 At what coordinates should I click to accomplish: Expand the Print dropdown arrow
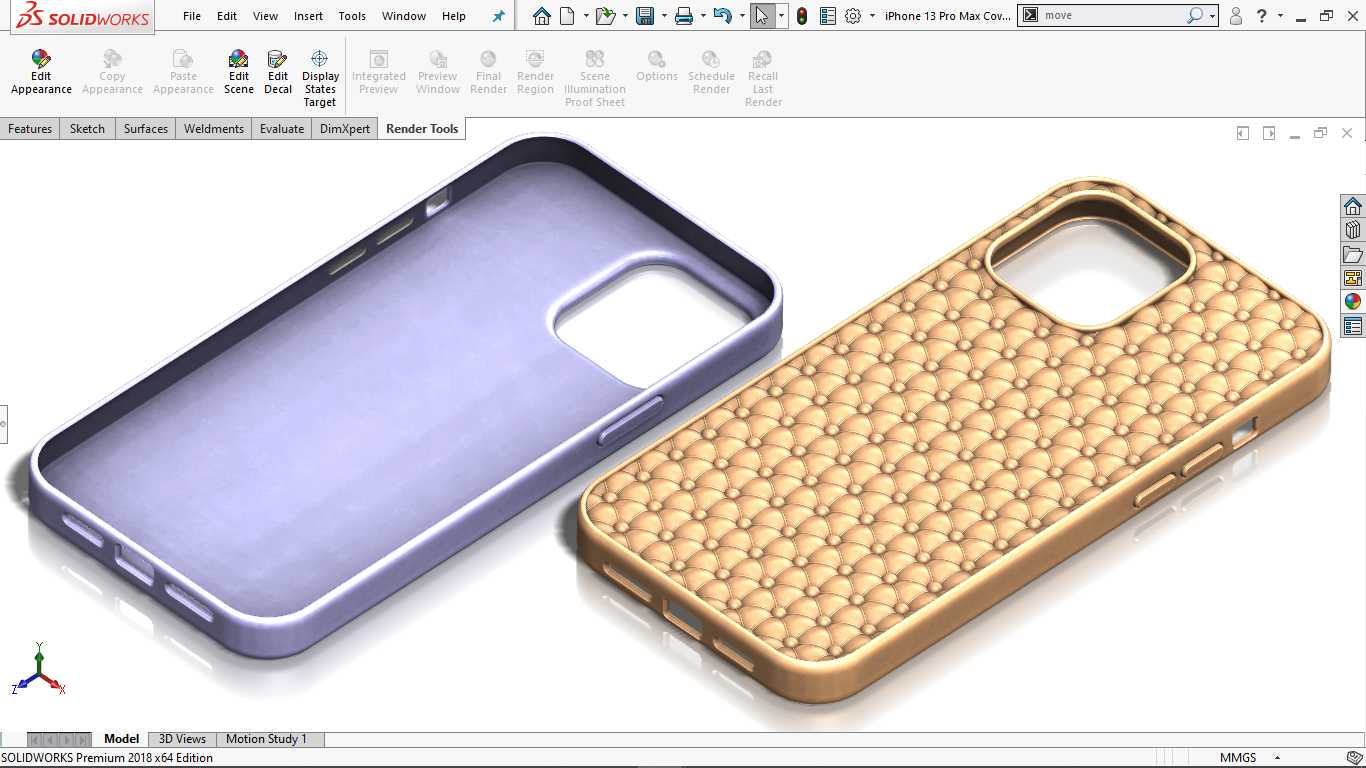tap(703, 16)
